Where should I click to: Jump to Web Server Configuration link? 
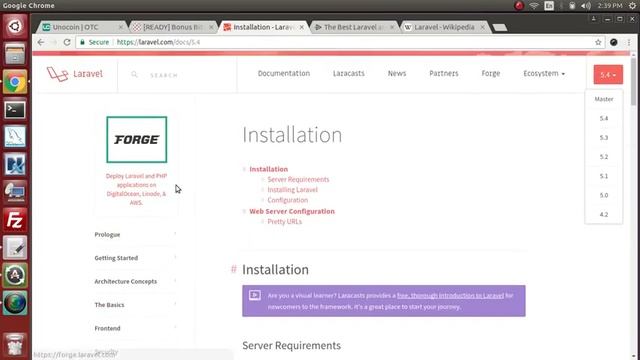point(292,211)
